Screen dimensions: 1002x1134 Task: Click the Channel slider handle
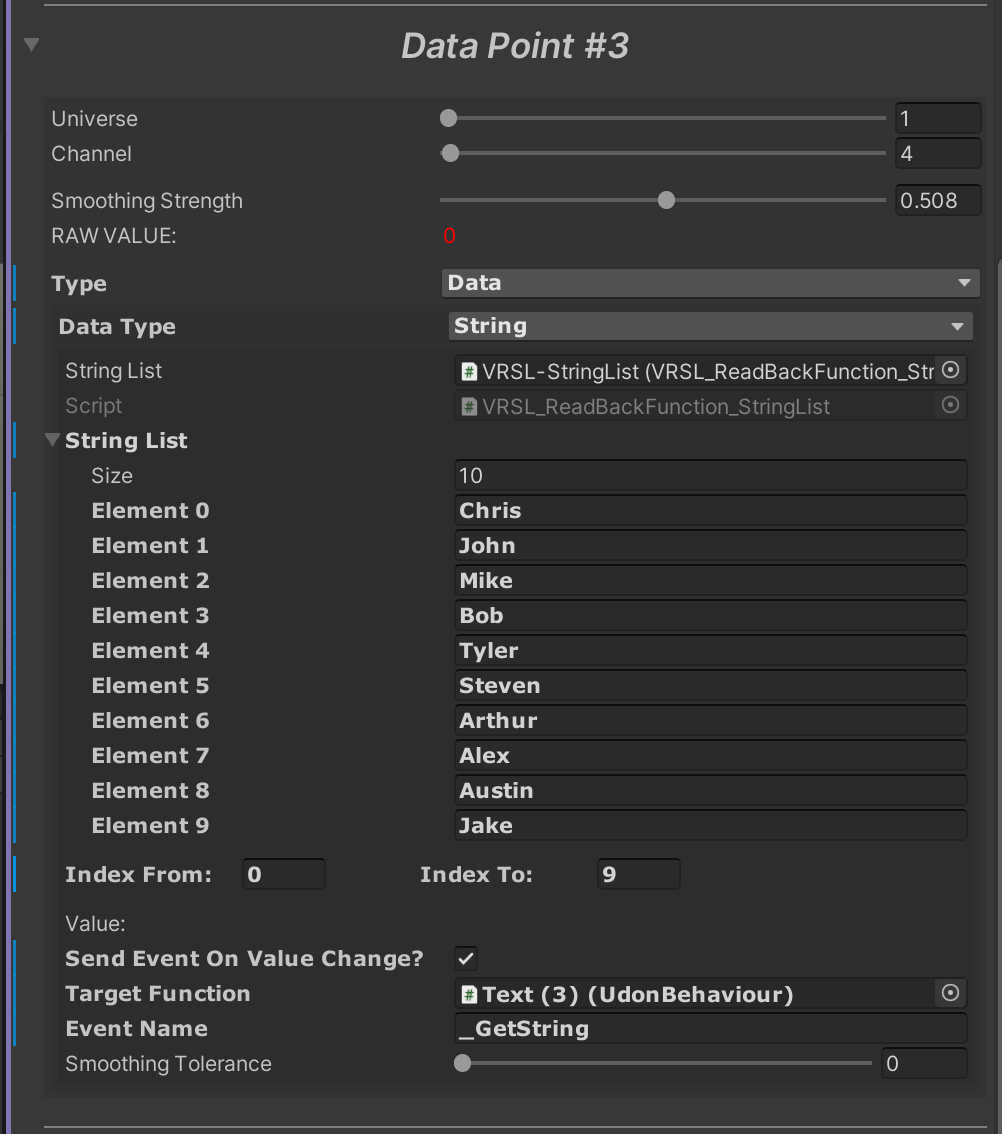point(451,153)
